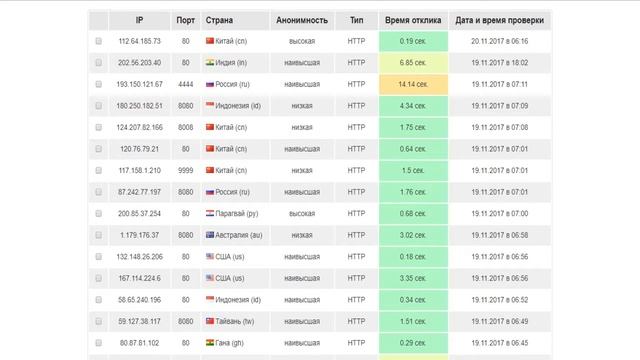
Task: Click the Ghana flag icon
Action: pos(210,342)
